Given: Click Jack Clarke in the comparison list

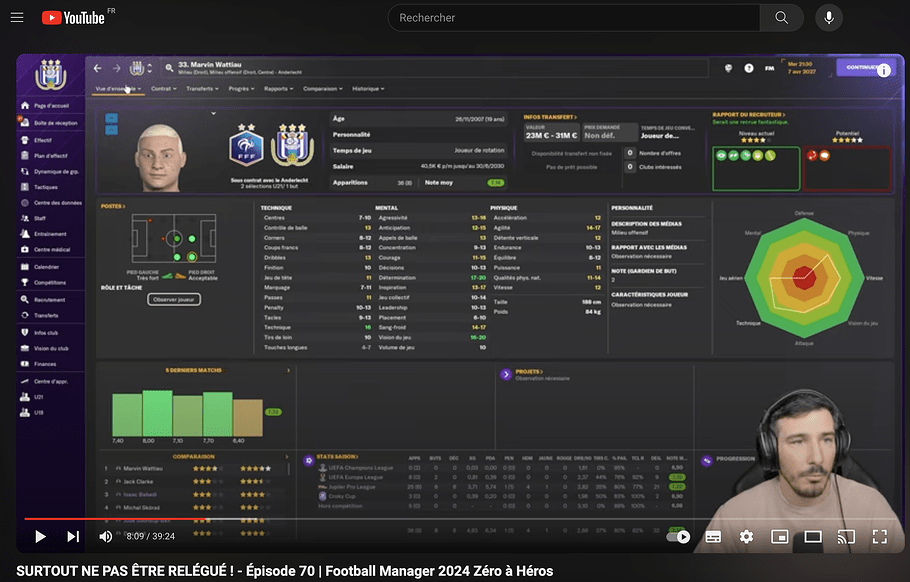Looking at the screenshot, I should click(138, 482).
